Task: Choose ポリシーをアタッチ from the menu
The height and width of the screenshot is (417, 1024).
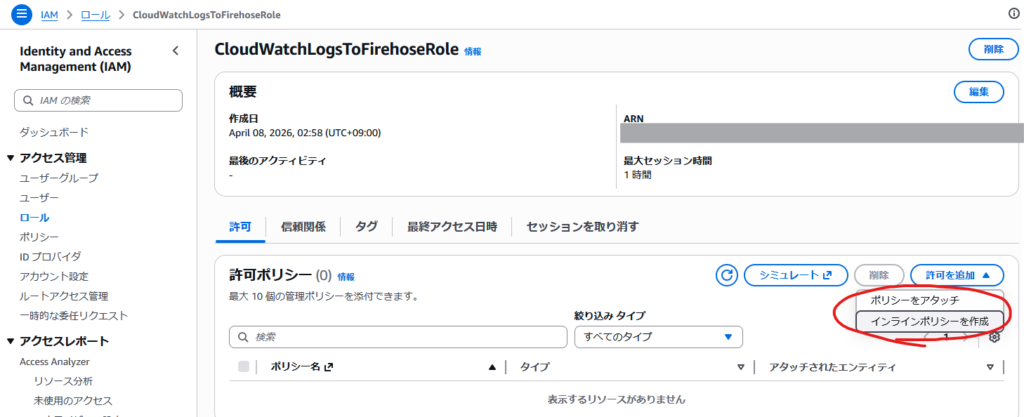Action: [915, 300]
